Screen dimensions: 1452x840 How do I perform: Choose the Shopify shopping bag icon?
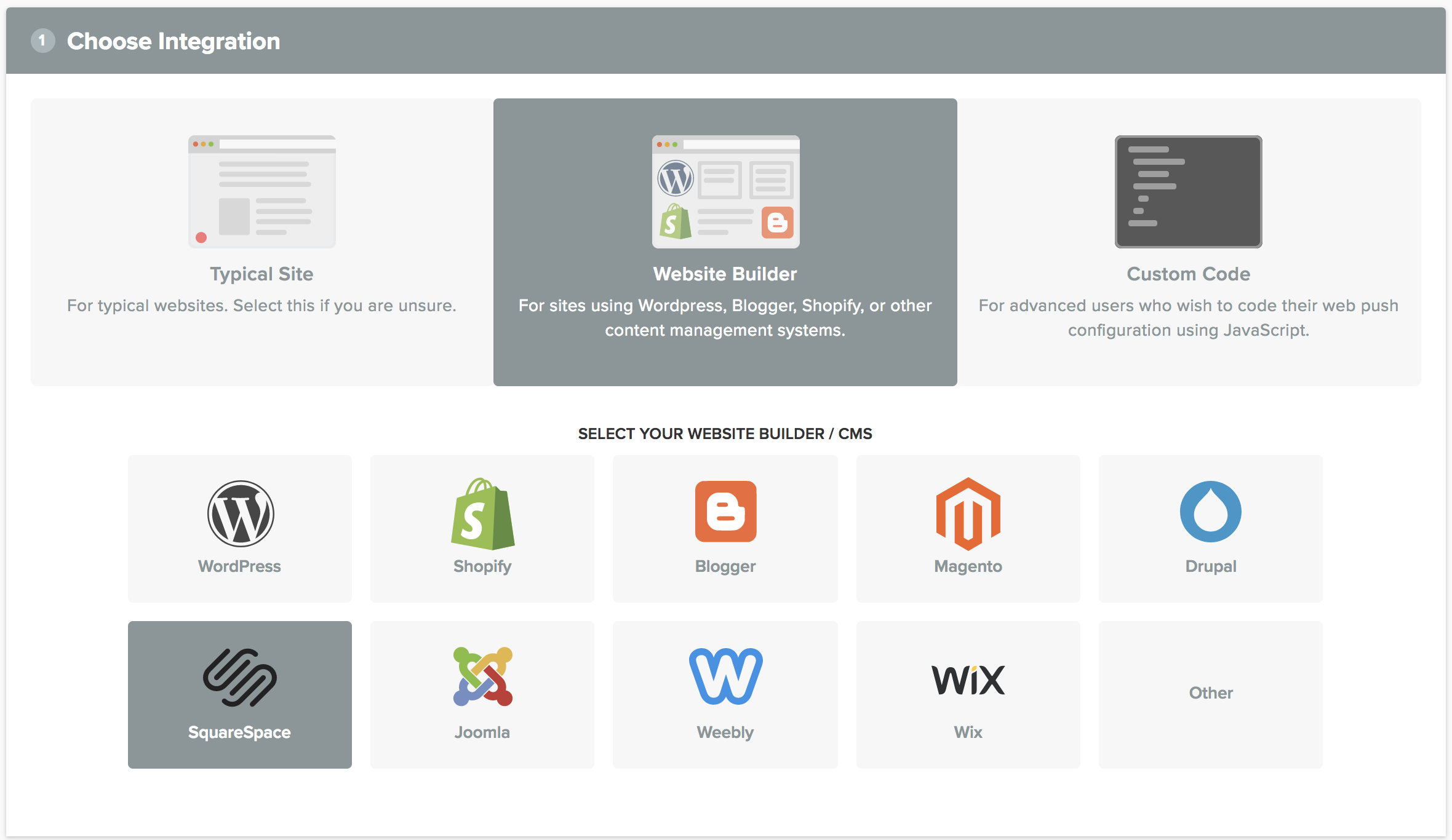pyautogui.click(x=482, y=513)
